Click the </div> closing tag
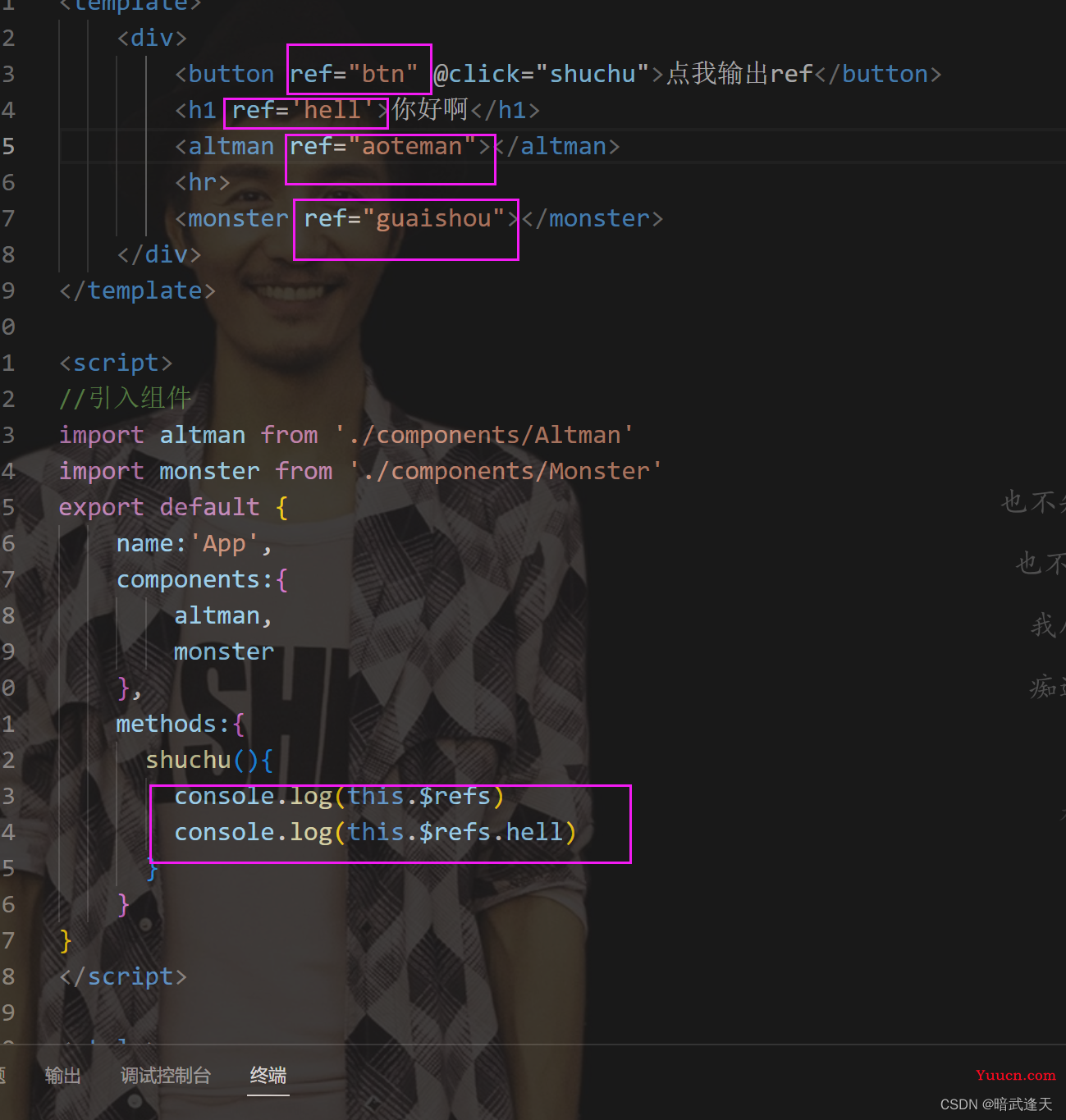Image resolution: width=1066 pixels, height=1120 pixels. [159, 254]
